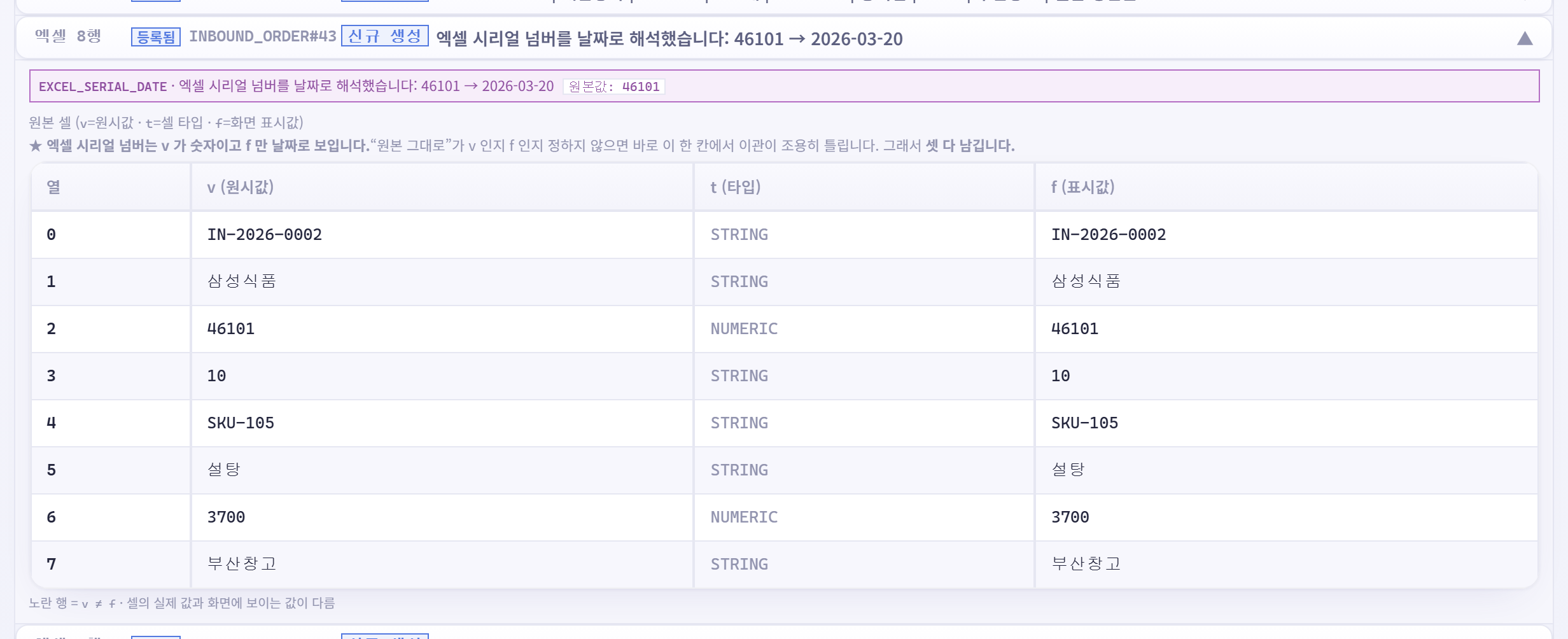The height and width of the screenshot is (639, 1568).
Task: Select raw value 46101 in v column
Action: tap(231, 328)
